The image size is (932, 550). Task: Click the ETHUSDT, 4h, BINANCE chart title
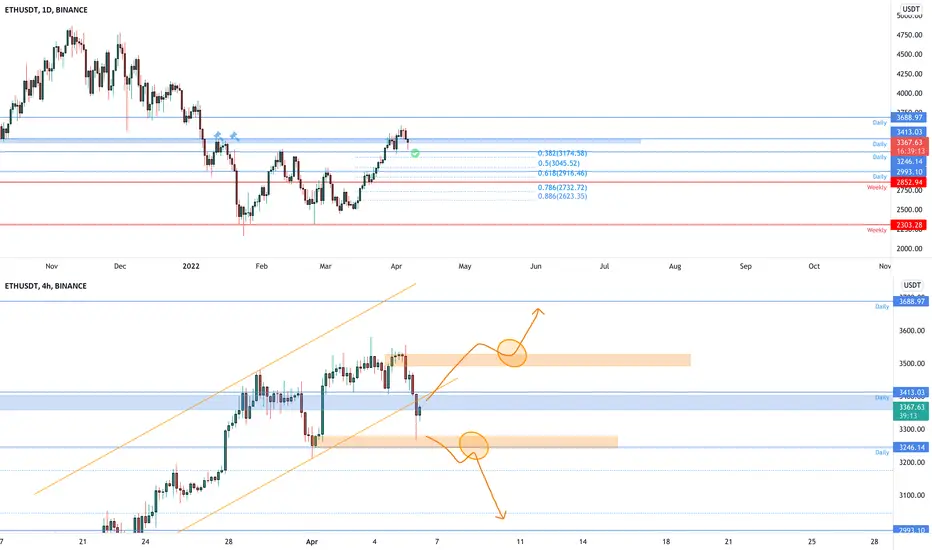[x=46, y=286]
